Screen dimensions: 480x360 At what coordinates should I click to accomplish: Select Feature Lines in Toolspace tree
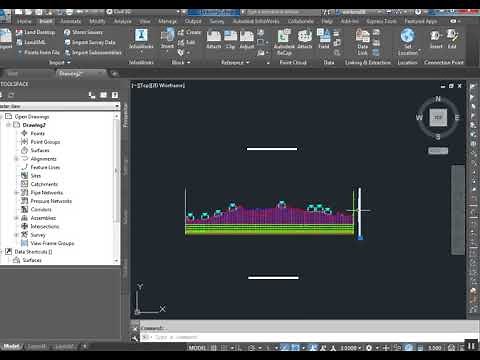click(45, 167)
